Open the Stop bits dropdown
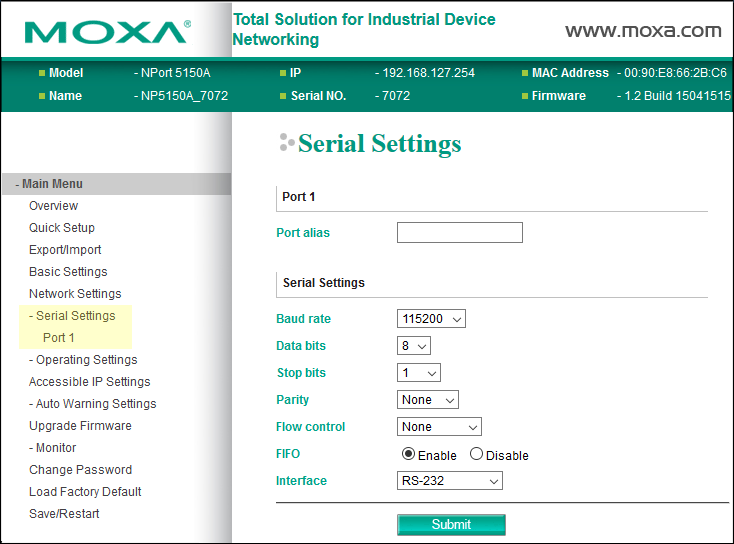Image resolution: width=734 pixels, height=544 pixels. point(419,373)
